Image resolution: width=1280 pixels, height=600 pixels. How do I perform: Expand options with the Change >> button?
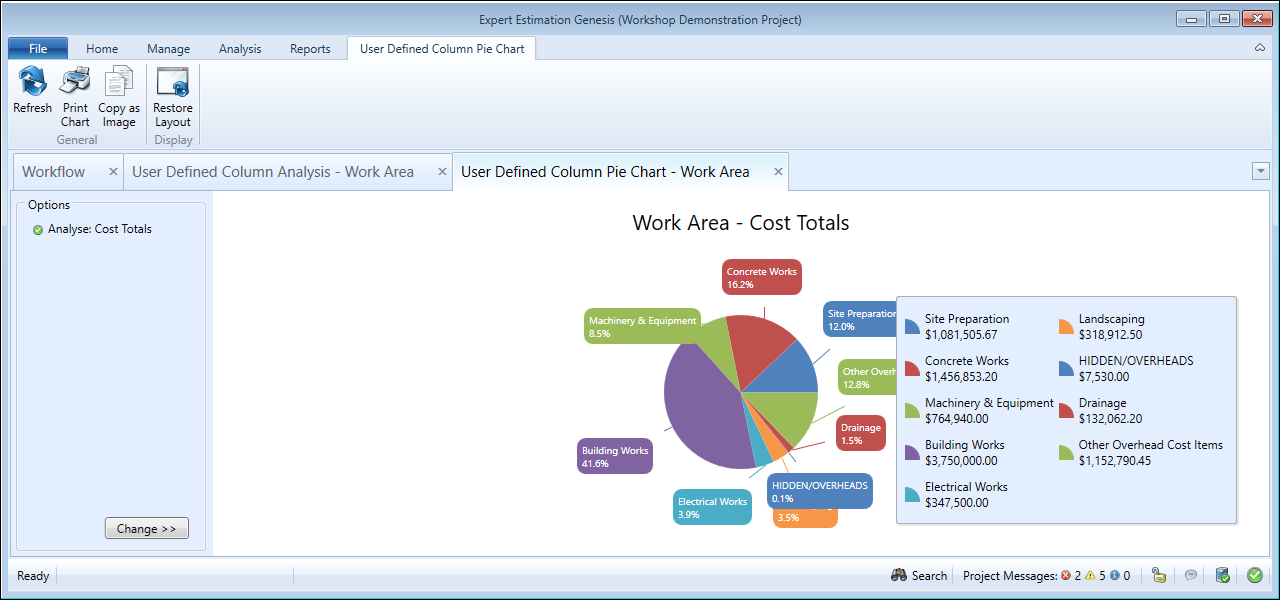click(146, 528)
